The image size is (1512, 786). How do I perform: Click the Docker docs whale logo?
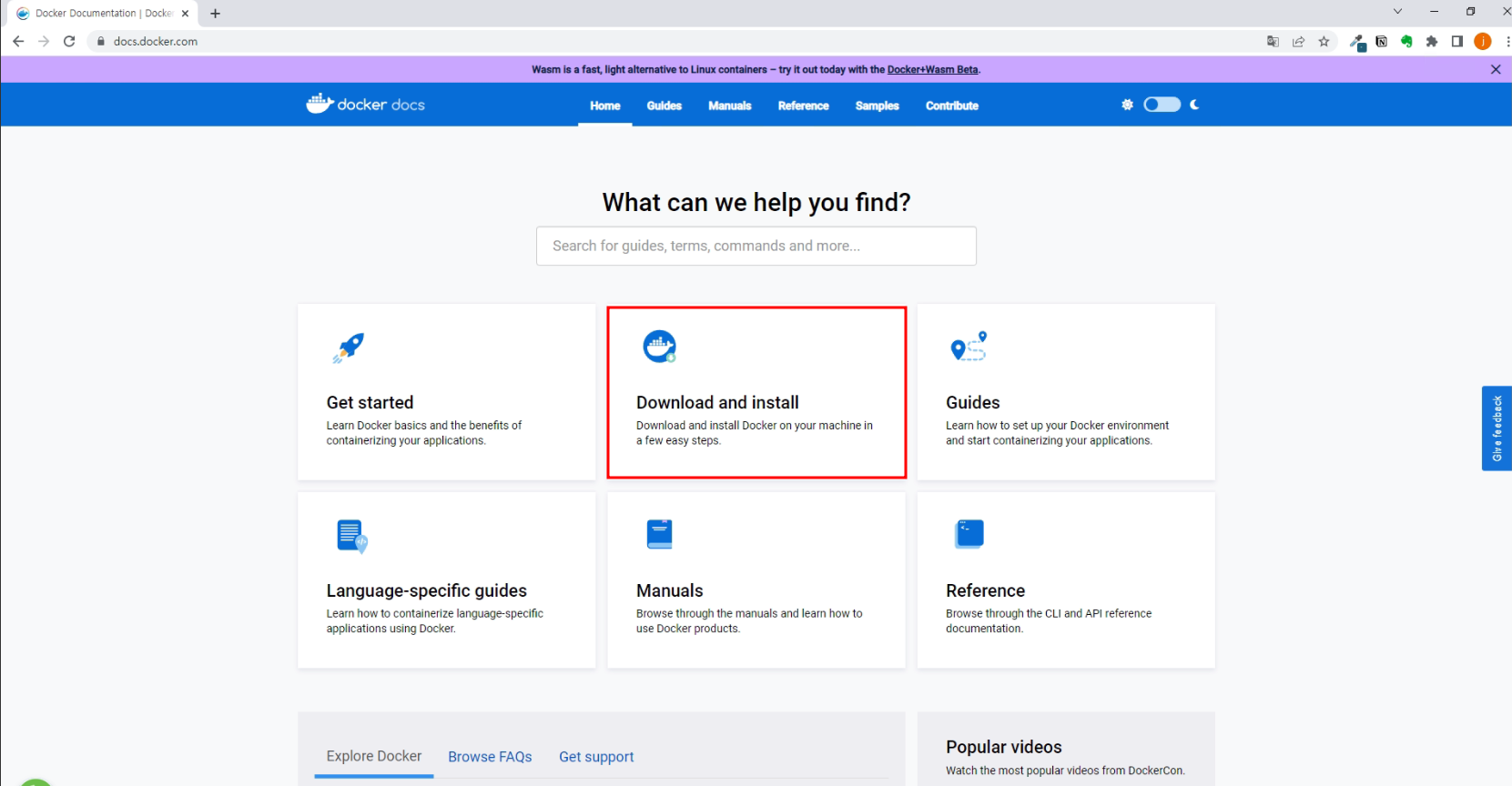(x=365, y=104)
